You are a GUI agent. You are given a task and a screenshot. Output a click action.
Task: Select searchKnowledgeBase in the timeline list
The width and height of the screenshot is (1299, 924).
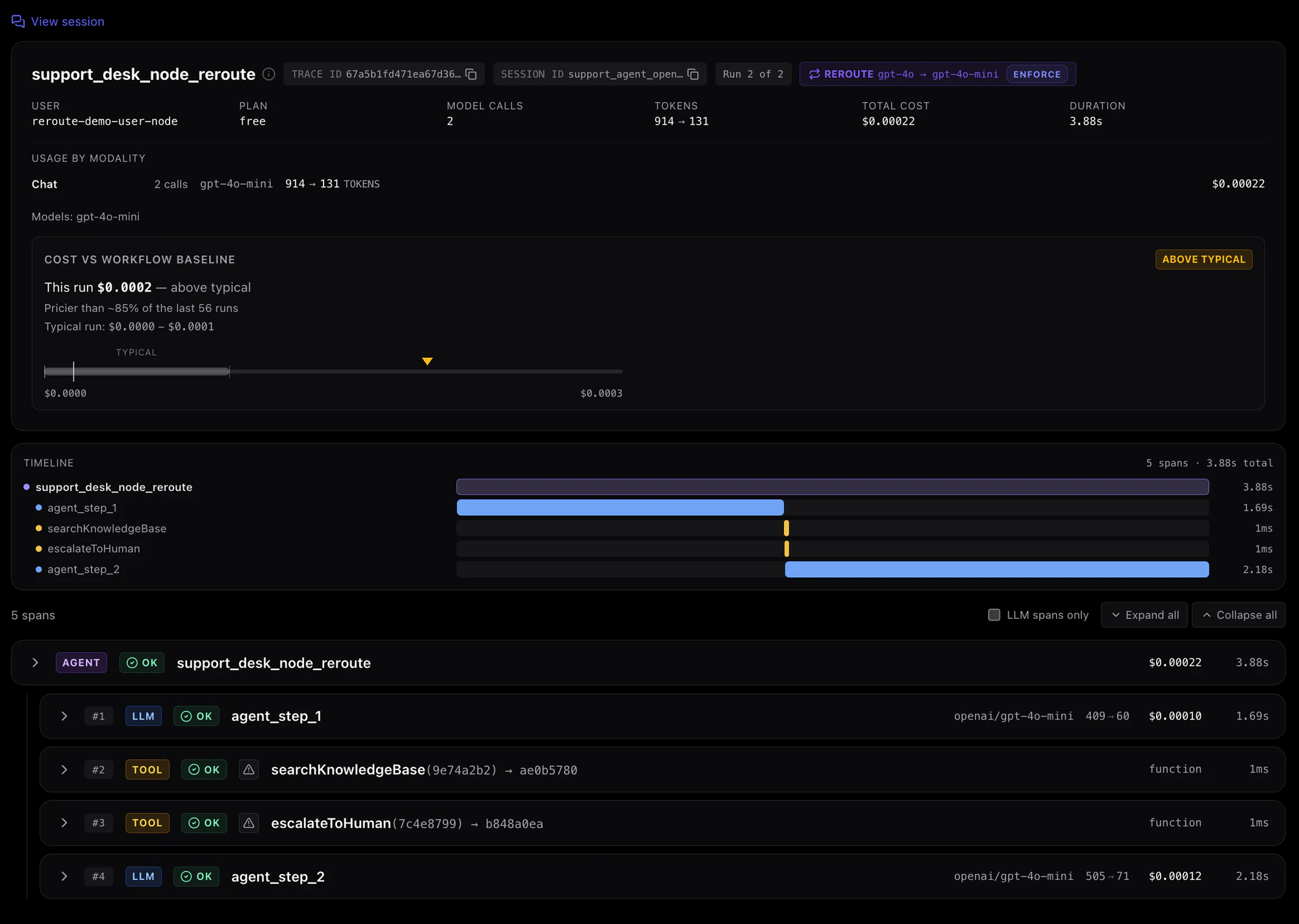tap(107, 529)
